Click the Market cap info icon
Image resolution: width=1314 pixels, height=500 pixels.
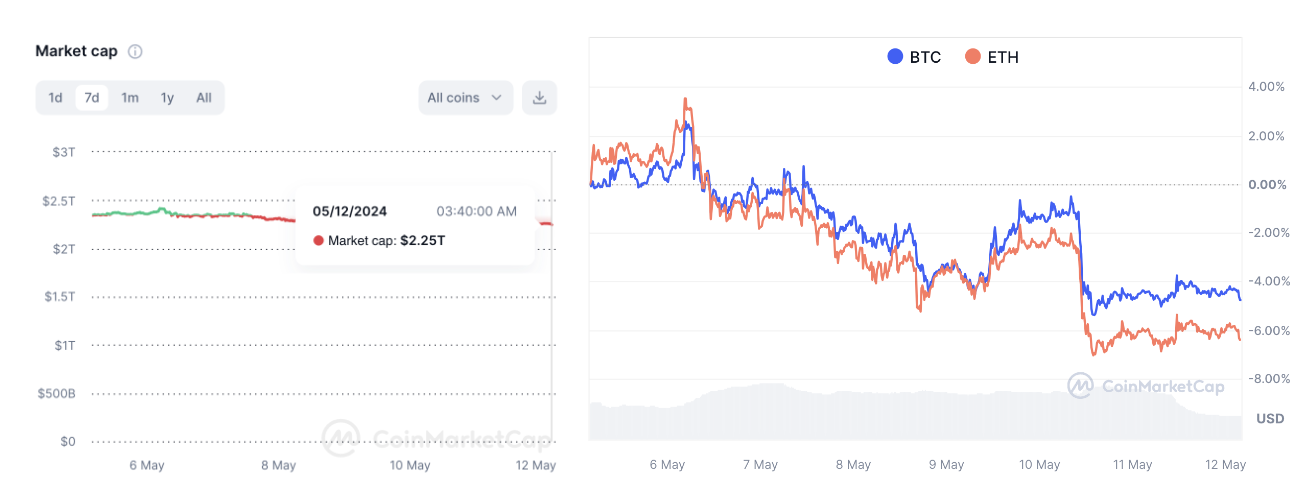point(135,51)
